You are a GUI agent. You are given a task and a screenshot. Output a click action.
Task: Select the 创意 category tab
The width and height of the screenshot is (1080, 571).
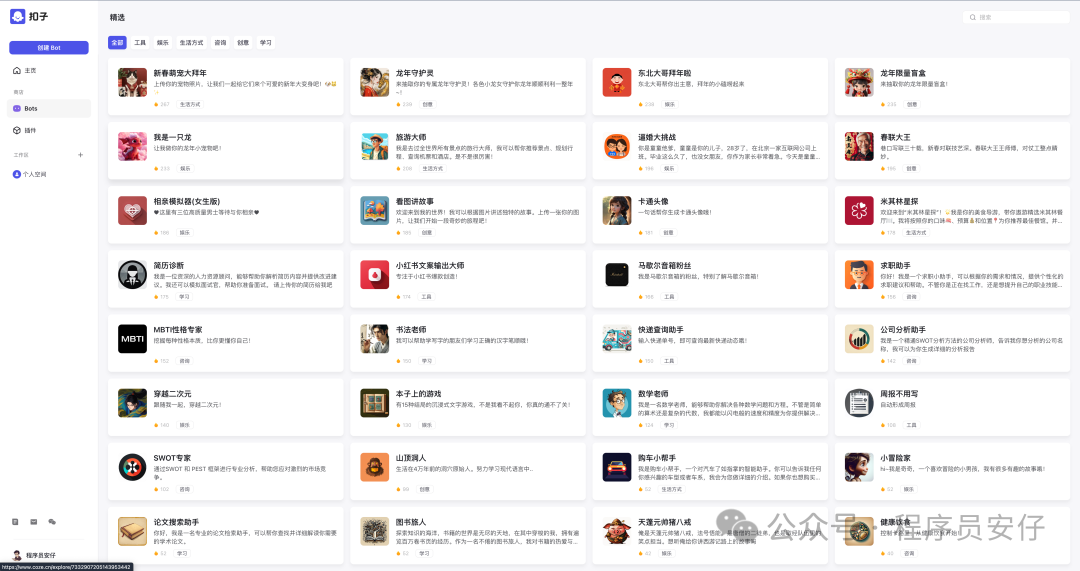click(x=243, y=43)
